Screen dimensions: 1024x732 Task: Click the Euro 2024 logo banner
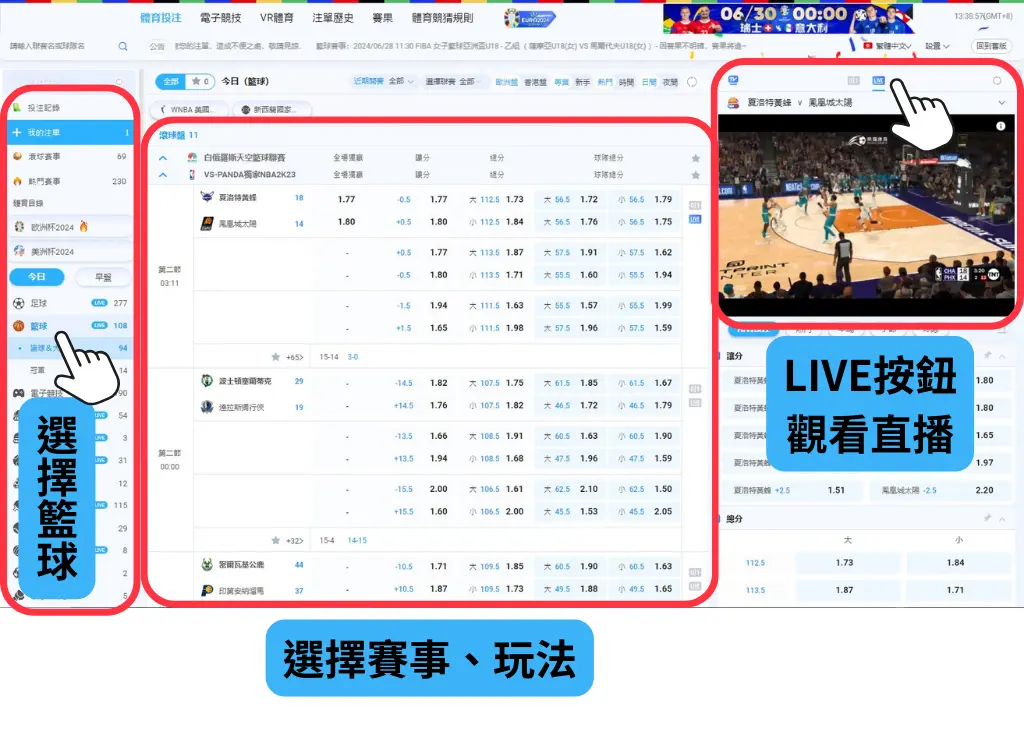click(529, 19)
